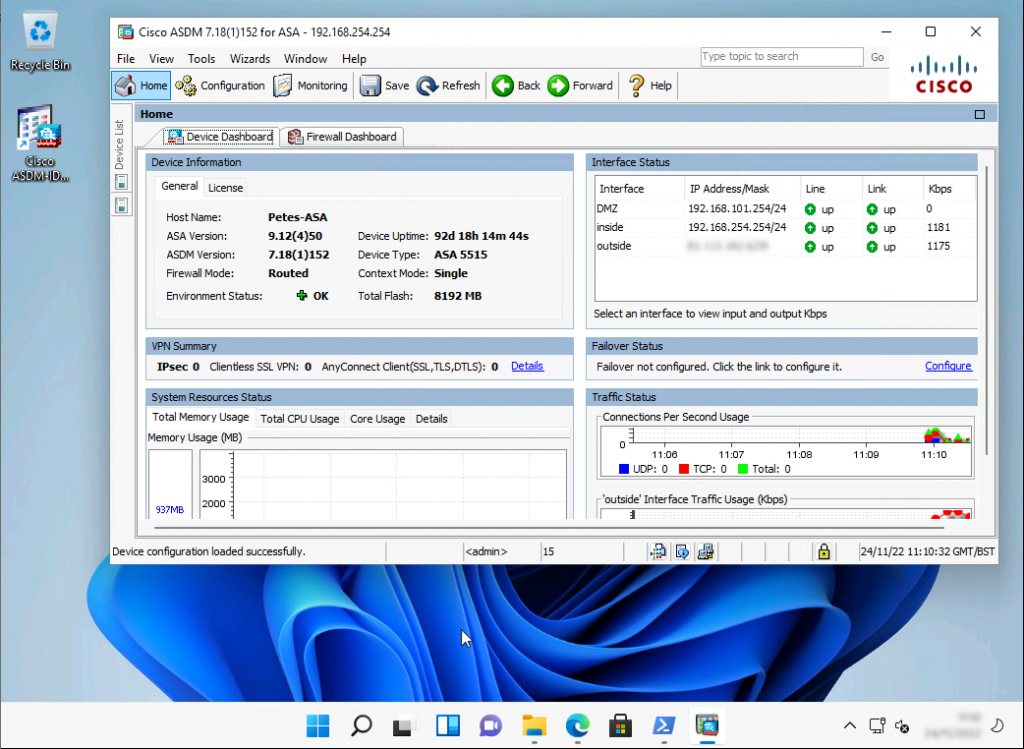Click the topic search input field
This screenshot has height=749, width=1024.
[781, 56]
